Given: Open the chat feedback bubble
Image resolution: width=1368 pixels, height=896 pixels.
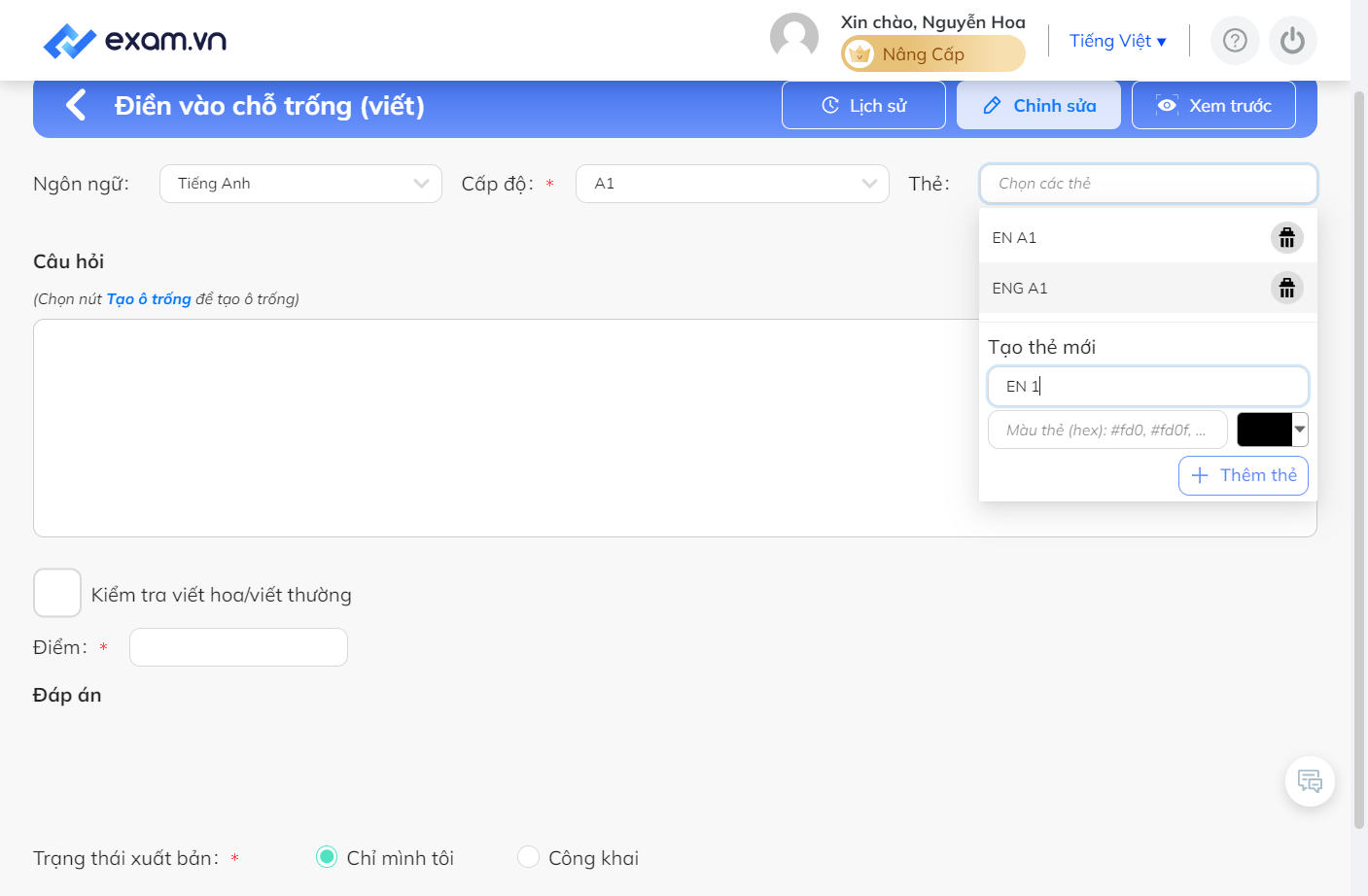Looking at the screenshot, I should pyautogui.click(x=1310, y=781).
